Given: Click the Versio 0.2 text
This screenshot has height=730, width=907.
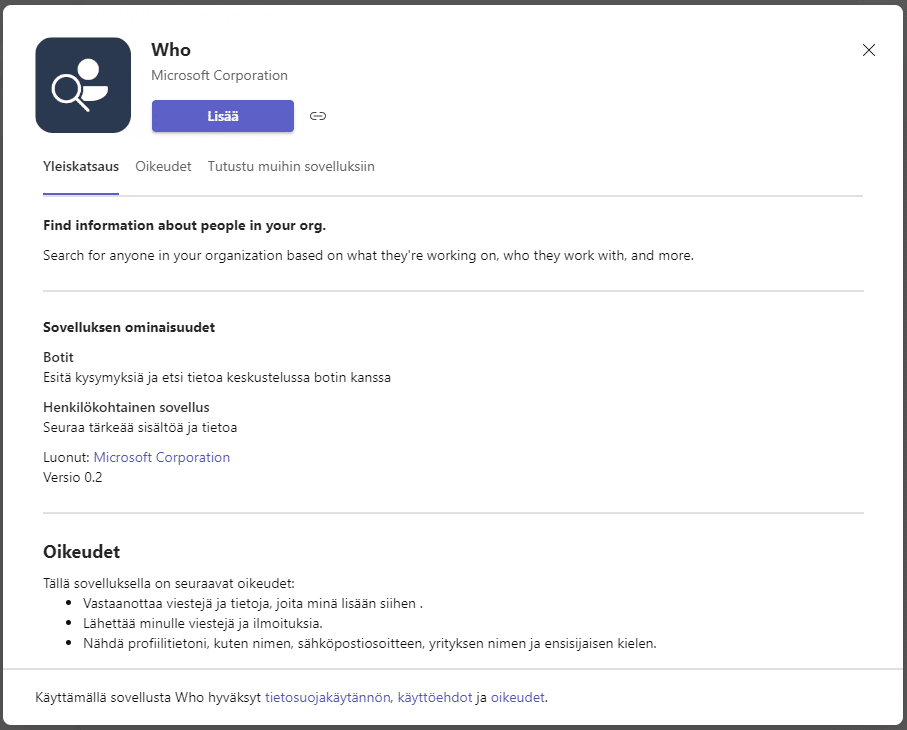Looking at the screenshot, I should (73, 477).
